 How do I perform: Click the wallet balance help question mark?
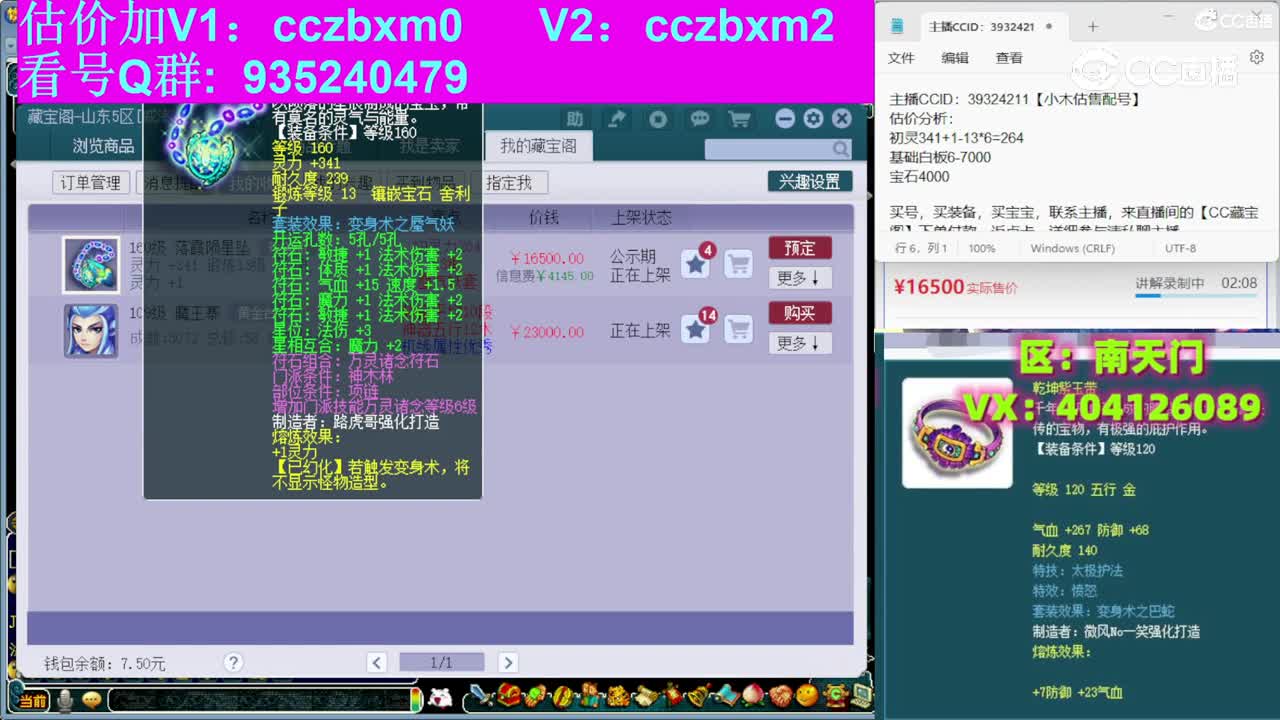233,662
